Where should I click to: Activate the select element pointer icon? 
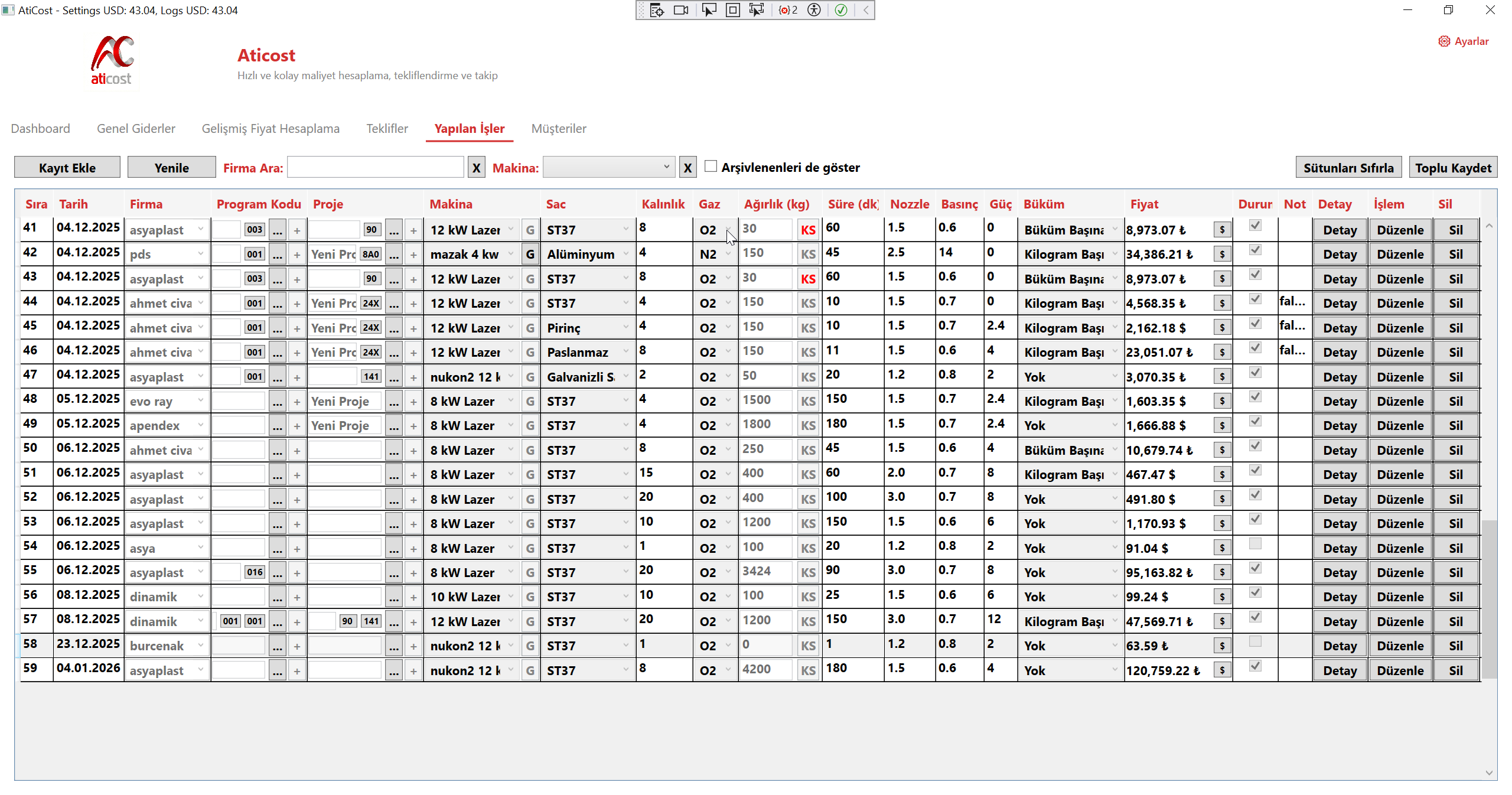[708, 10]
